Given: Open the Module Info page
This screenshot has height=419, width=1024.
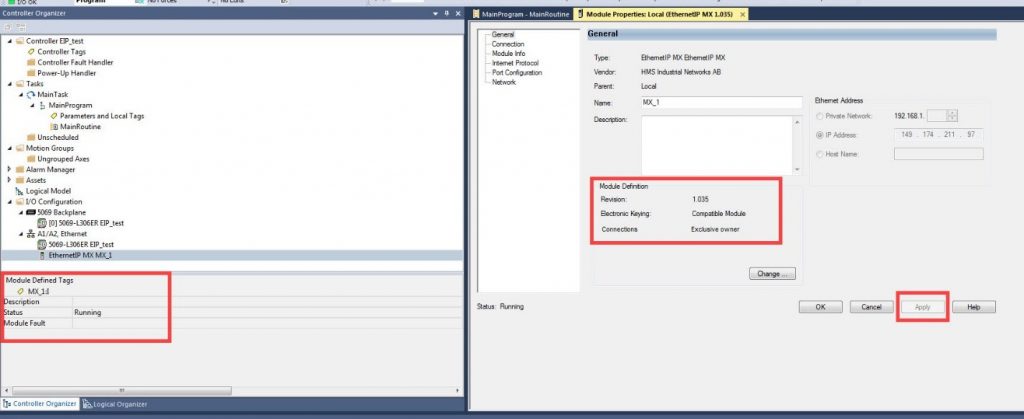Looking at the screenshot, I should 508,54.
